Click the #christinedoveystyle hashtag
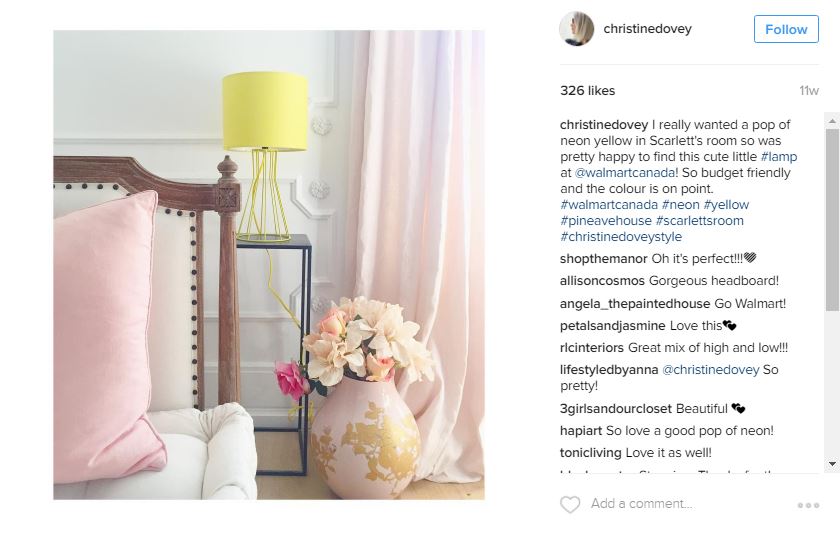 pos(621,237)
